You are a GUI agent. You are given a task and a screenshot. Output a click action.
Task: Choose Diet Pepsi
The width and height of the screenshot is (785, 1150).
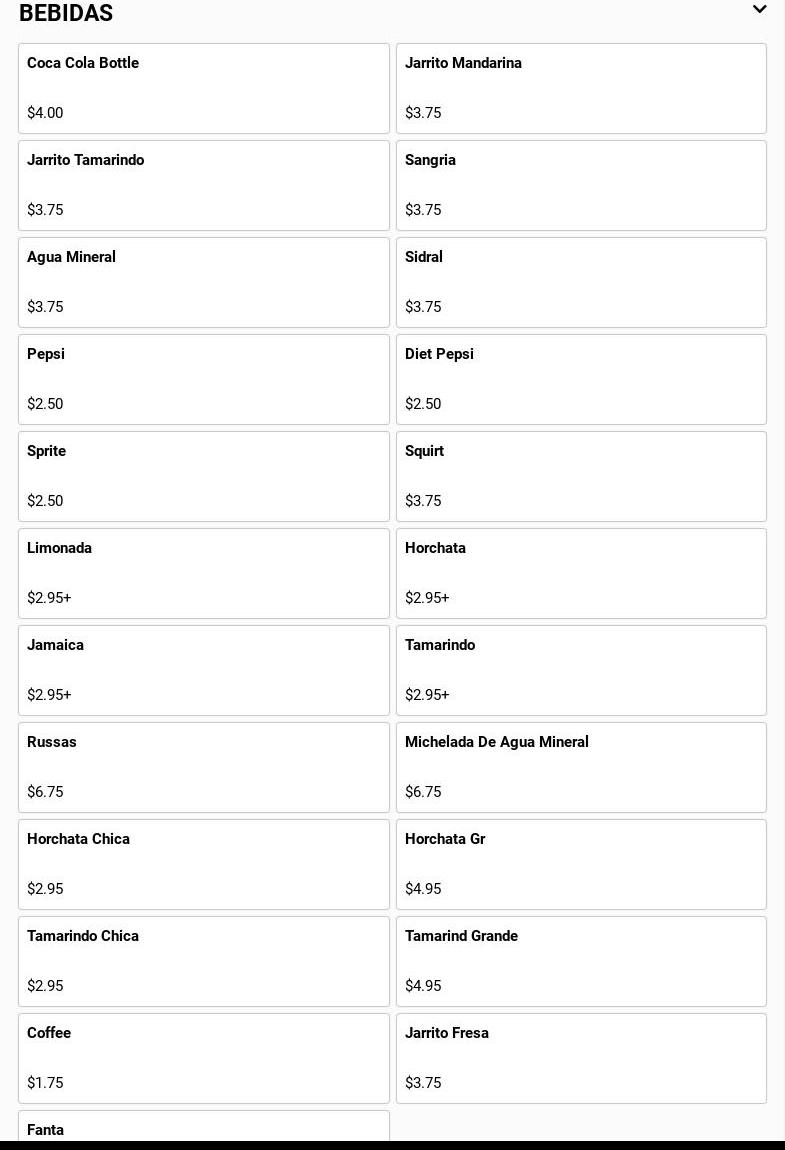pyautogui.click(x=581, y=380)
